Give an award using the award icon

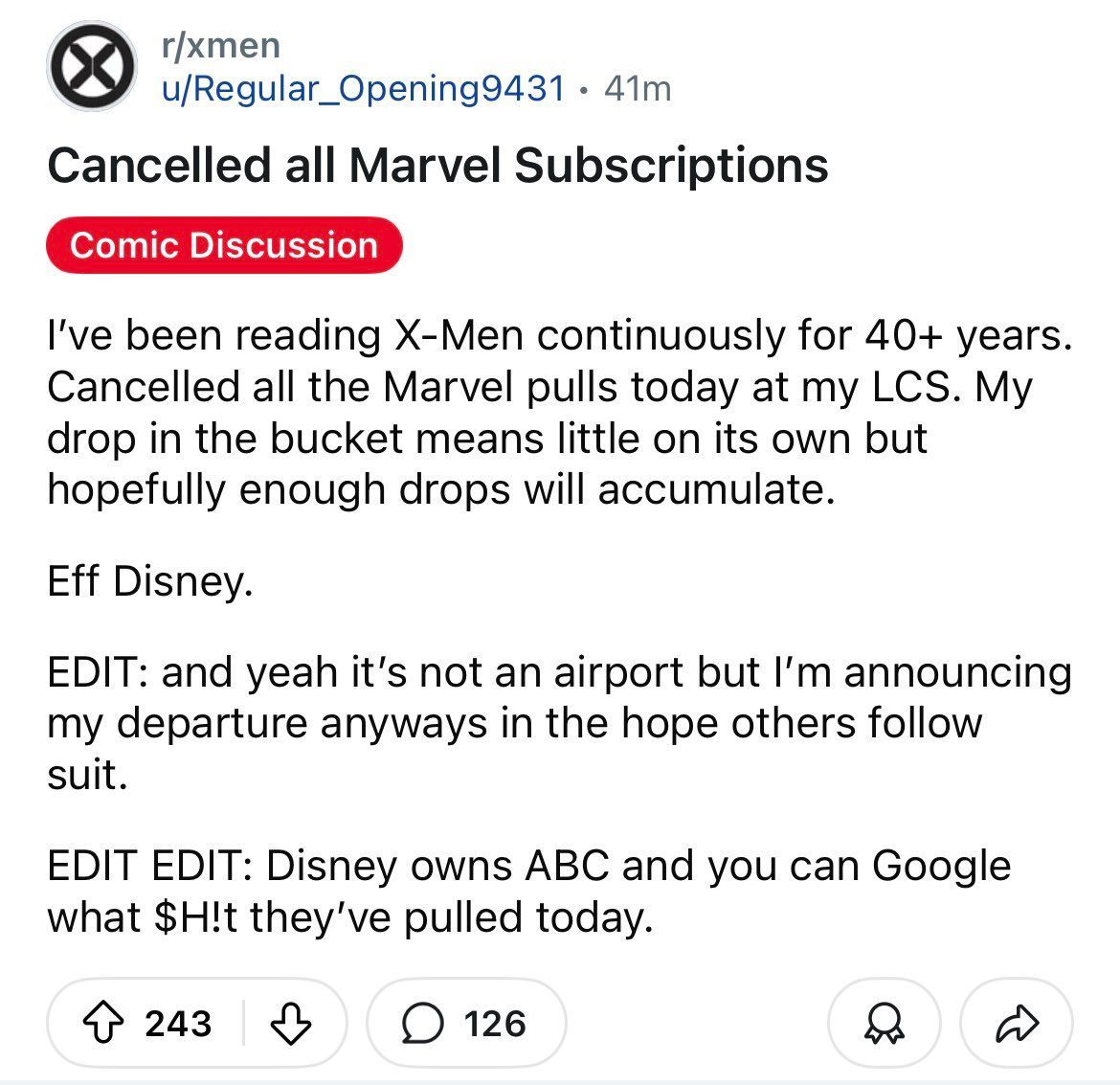[x=884, y=1023]
